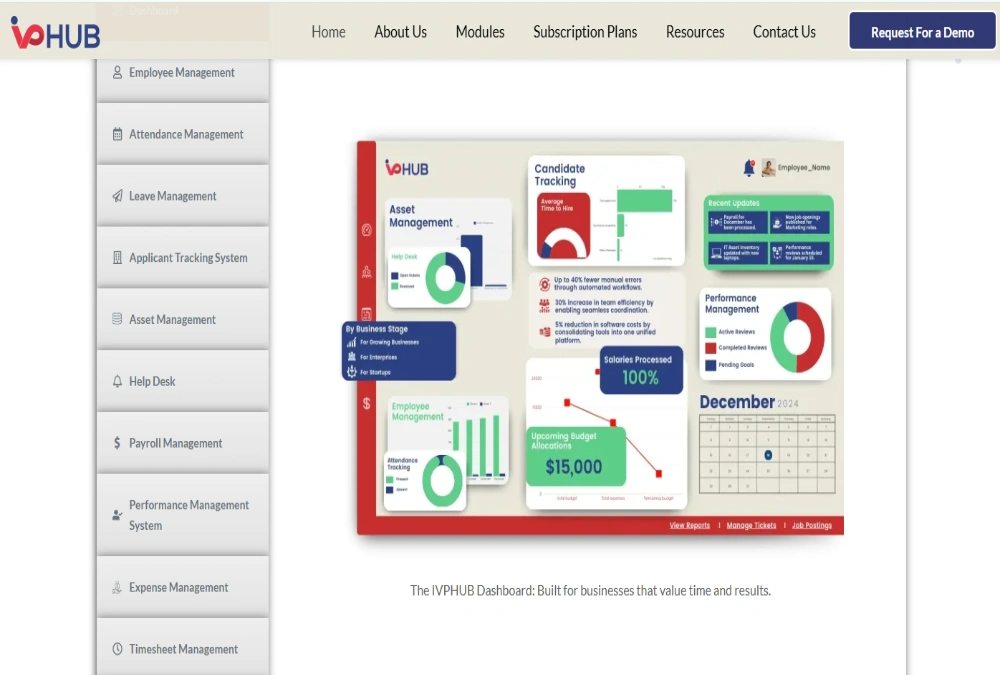Click the Performance Management donut chart
Screen dimensions: 1000x675
point(797,337)
